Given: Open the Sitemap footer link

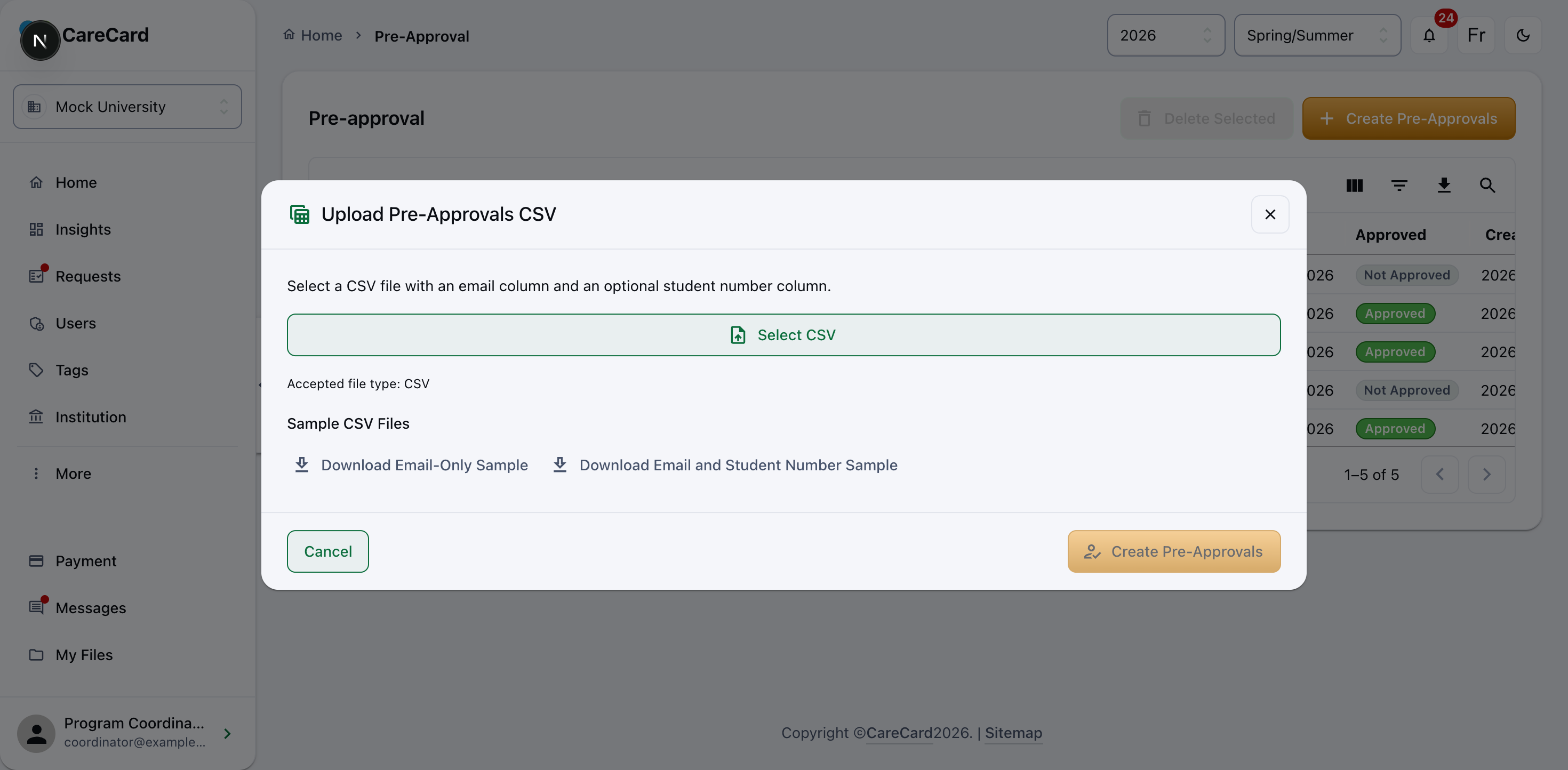Looking at the screenshot, I should (x=1013, y=733).
